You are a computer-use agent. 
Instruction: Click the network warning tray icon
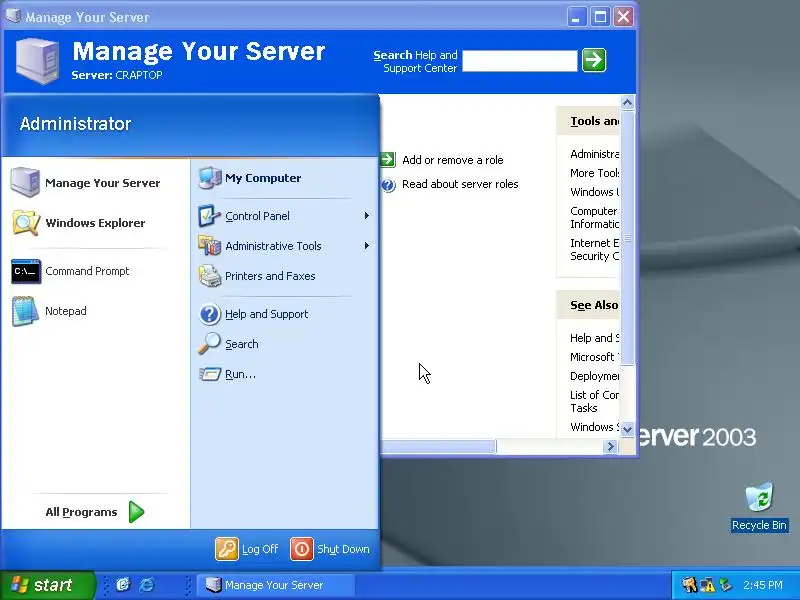point(708,585)
